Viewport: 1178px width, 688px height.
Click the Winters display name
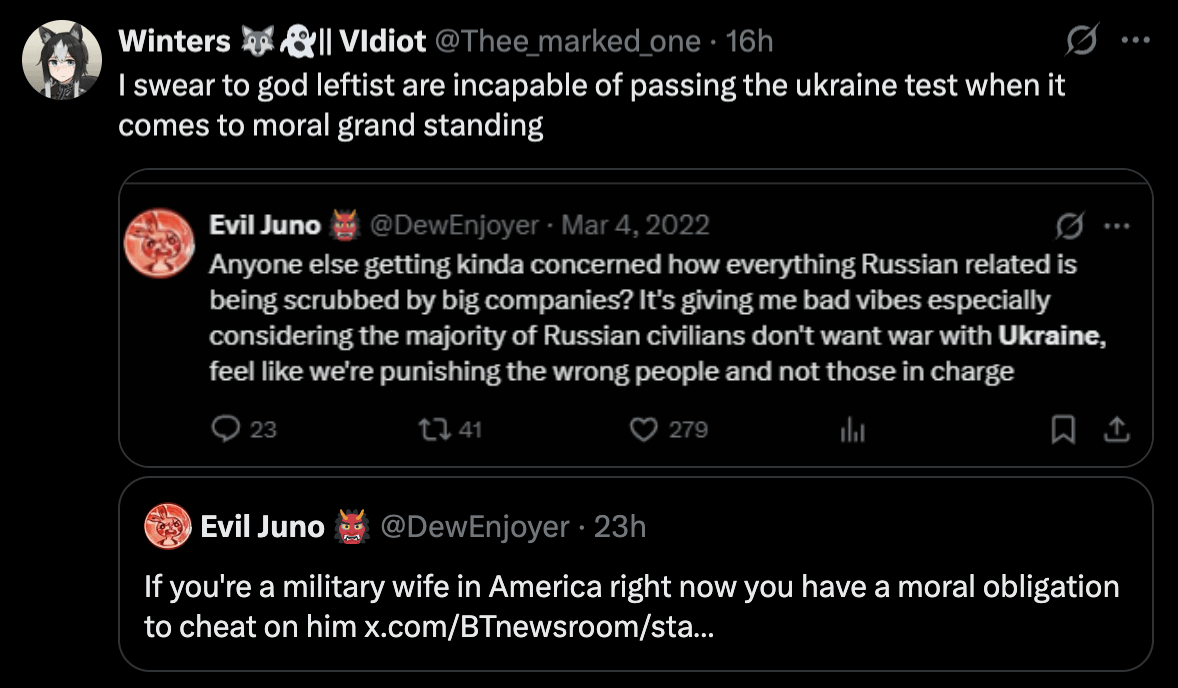[x=174, y=41]
